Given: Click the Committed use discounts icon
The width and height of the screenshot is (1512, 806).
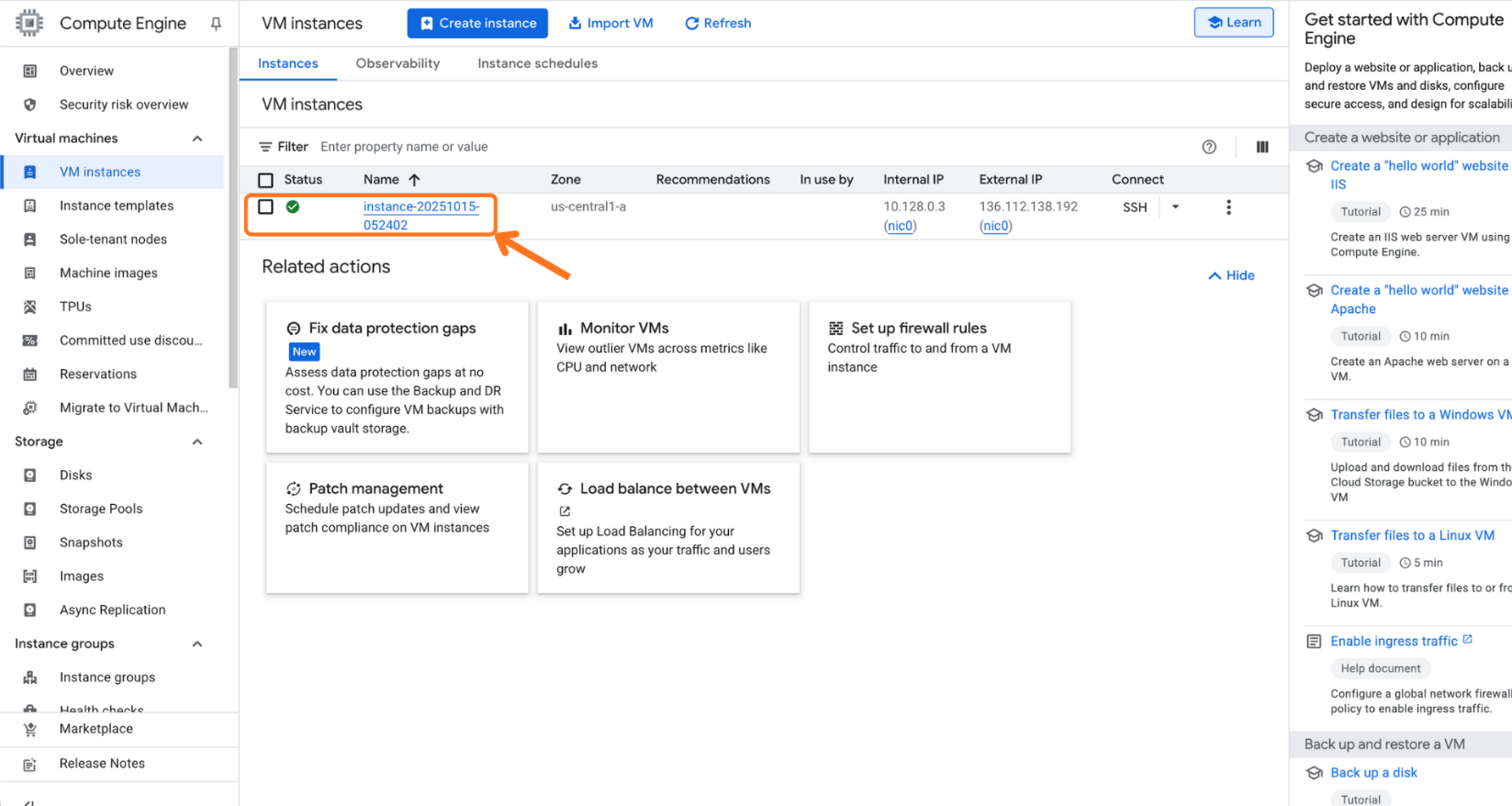Looking at the screenshot, I should 29,341.
